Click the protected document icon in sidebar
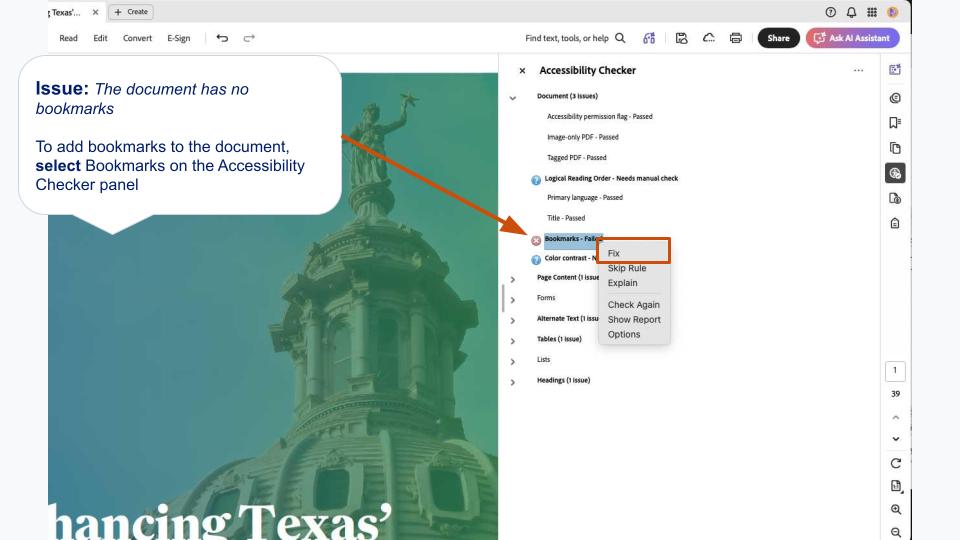The height and width of the screenshot is (540, 960). click(x=895, y=198)
